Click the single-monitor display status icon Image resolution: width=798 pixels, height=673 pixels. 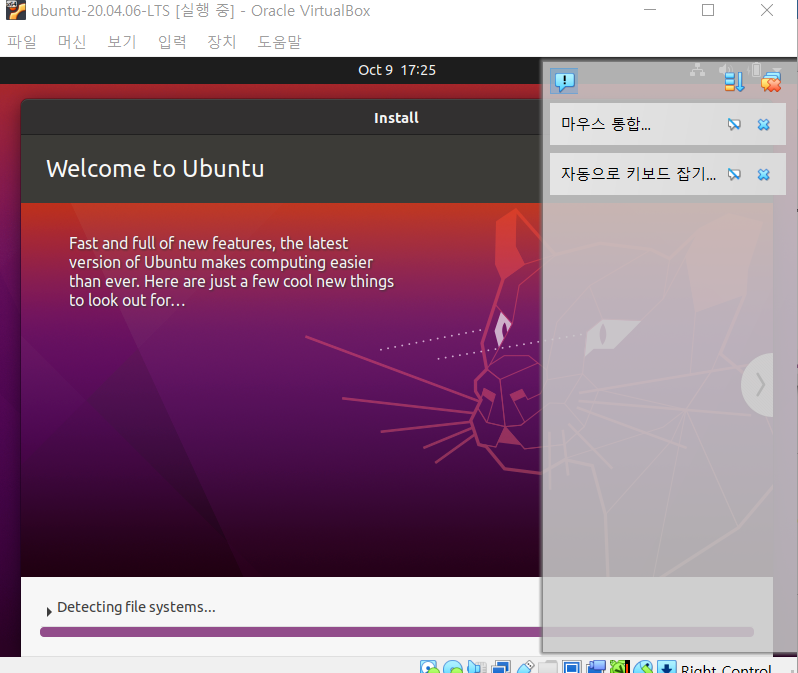pyautogui.click(x=572, y=667)
